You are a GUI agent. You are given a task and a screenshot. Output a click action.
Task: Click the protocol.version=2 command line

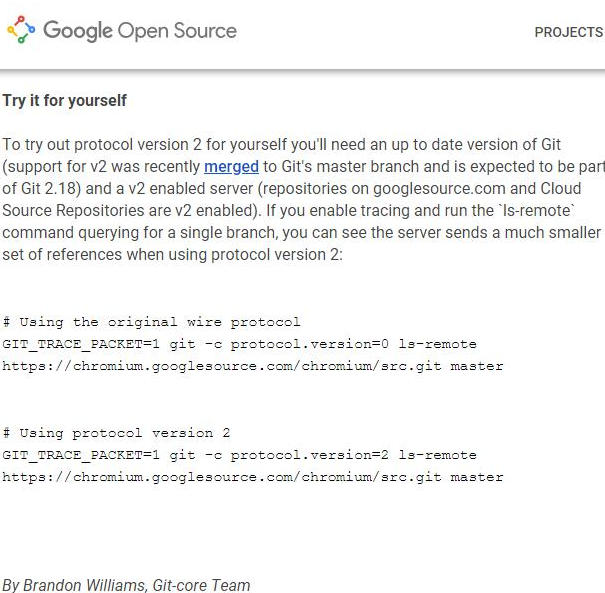tap(239, 455)
